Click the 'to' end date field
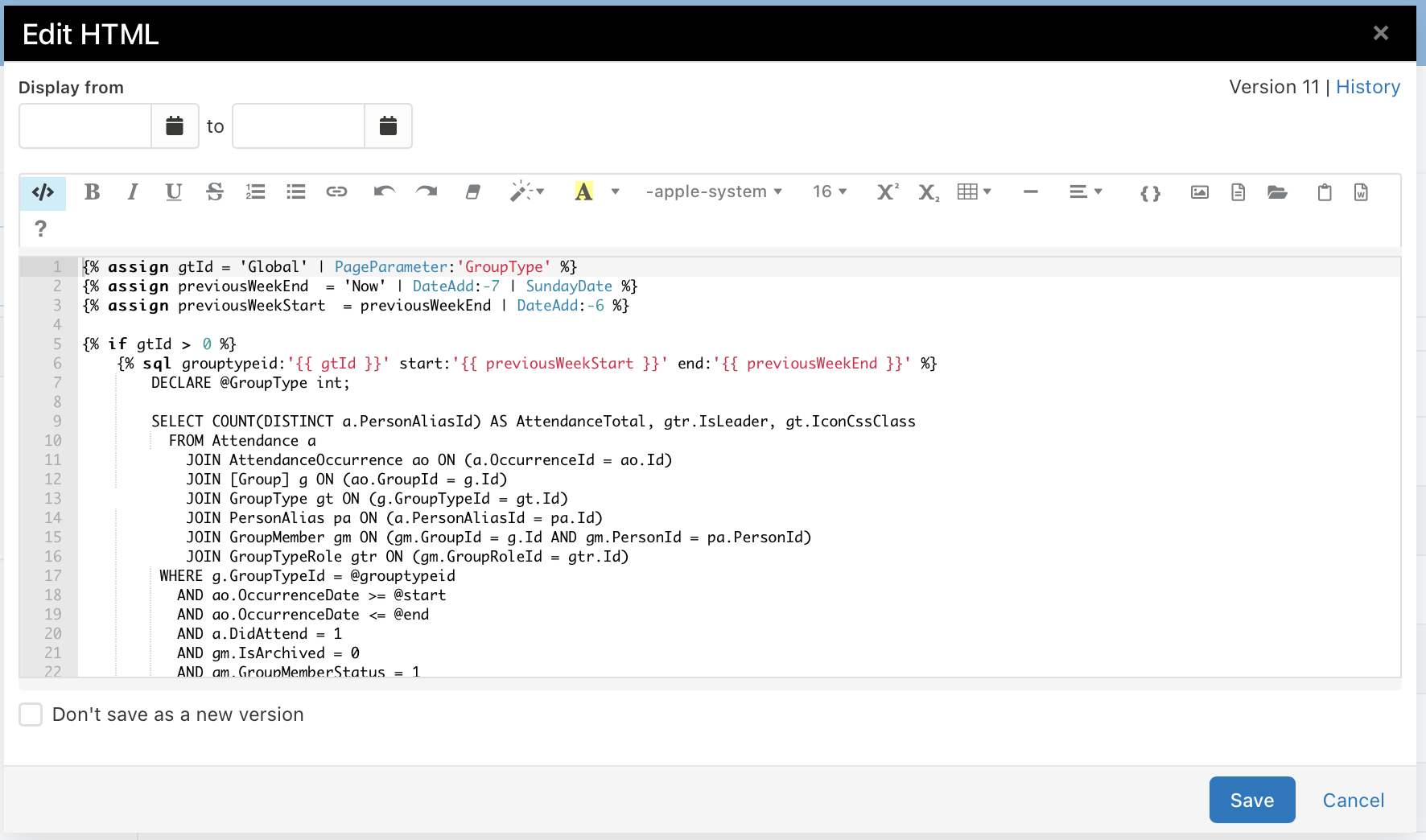 (x=299, y=126)
